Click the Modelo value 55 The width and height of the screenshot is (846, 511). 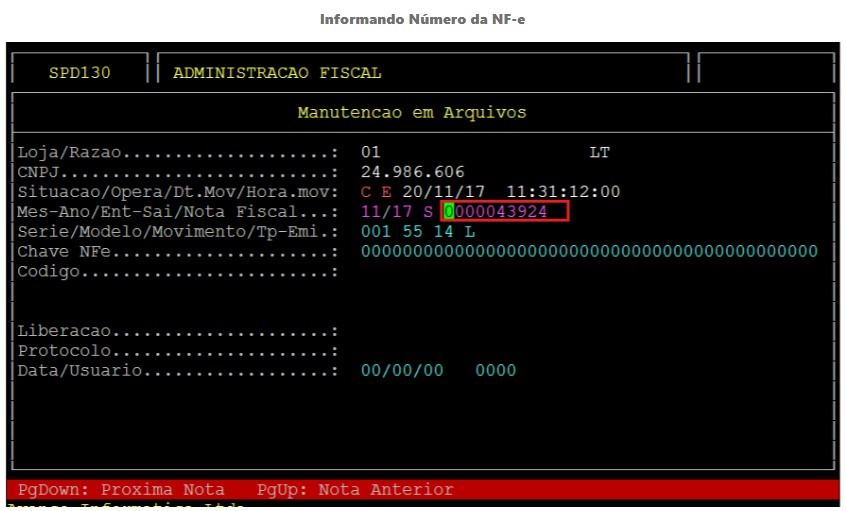coord(413,231)
